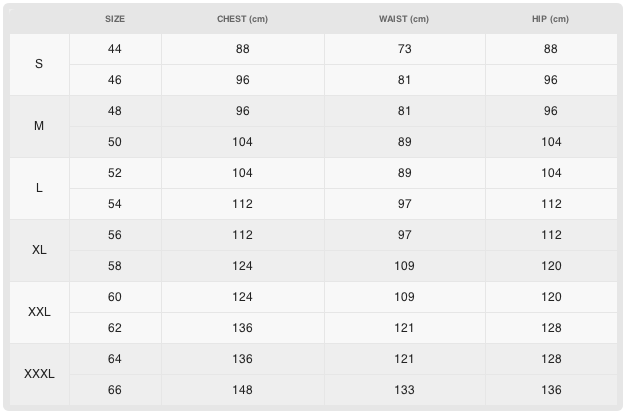
Task: Select the XL size label
Action: point(39,250)
